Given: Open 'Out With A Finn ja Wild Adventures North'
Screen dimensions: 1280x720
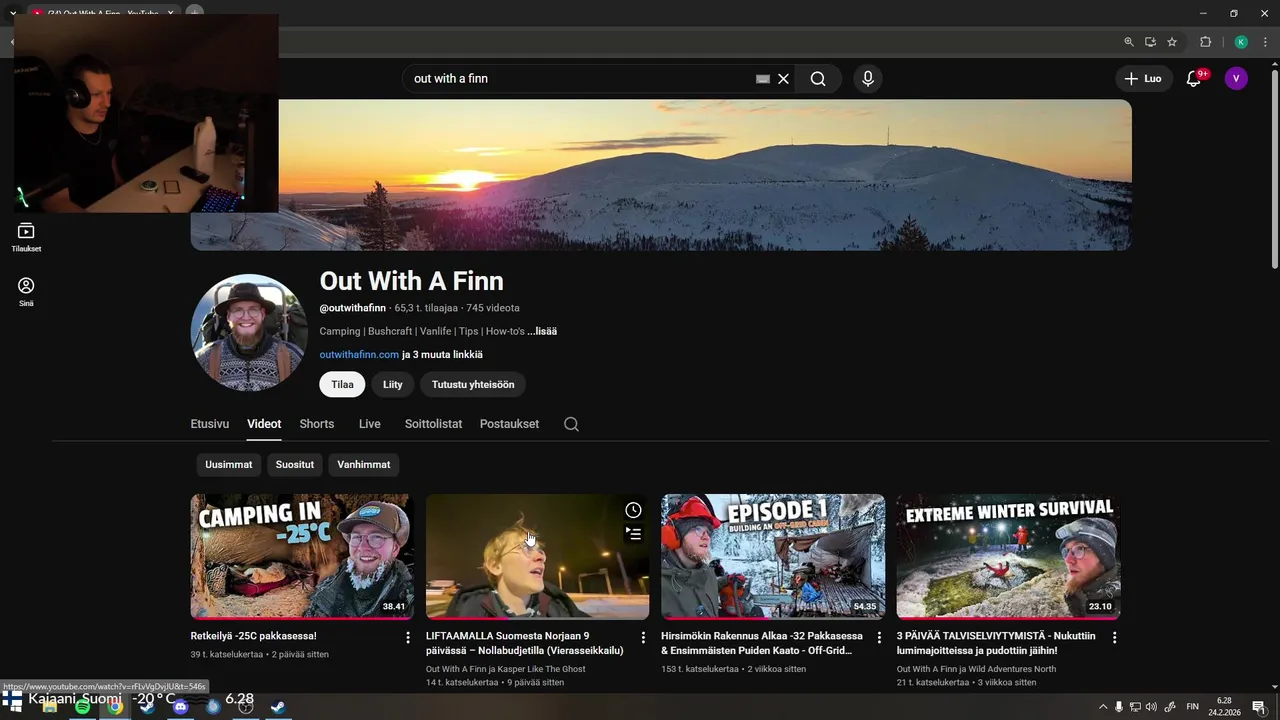Looking at the screenshot, I should (x=976, y=669).
